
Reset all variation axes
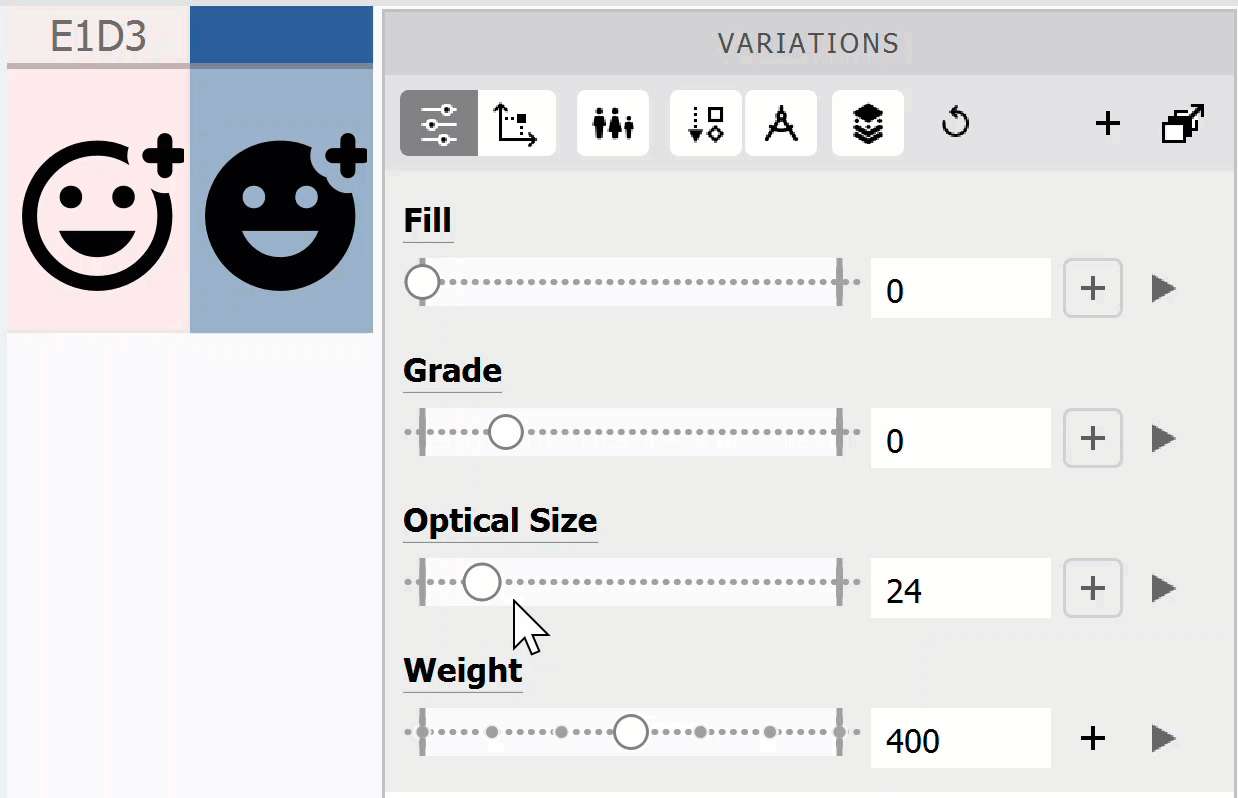point(954,123)
